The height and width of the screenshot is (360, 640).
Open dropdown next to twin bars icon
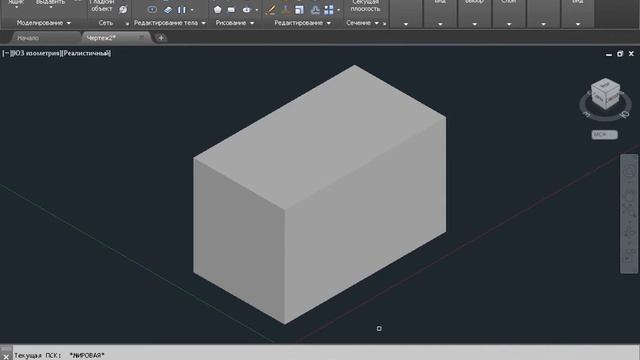point(192,10)
